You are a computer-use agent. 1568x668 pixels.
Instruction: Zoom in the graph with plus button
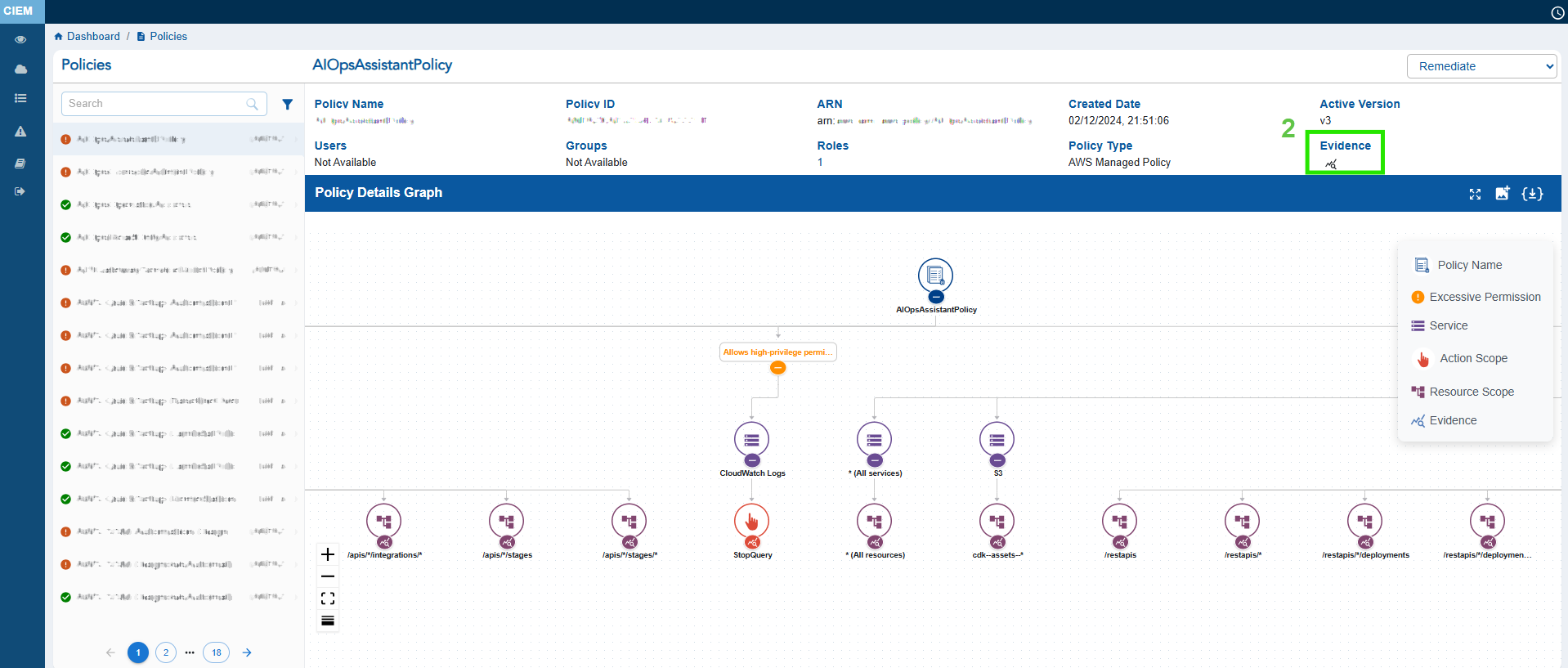328,554
